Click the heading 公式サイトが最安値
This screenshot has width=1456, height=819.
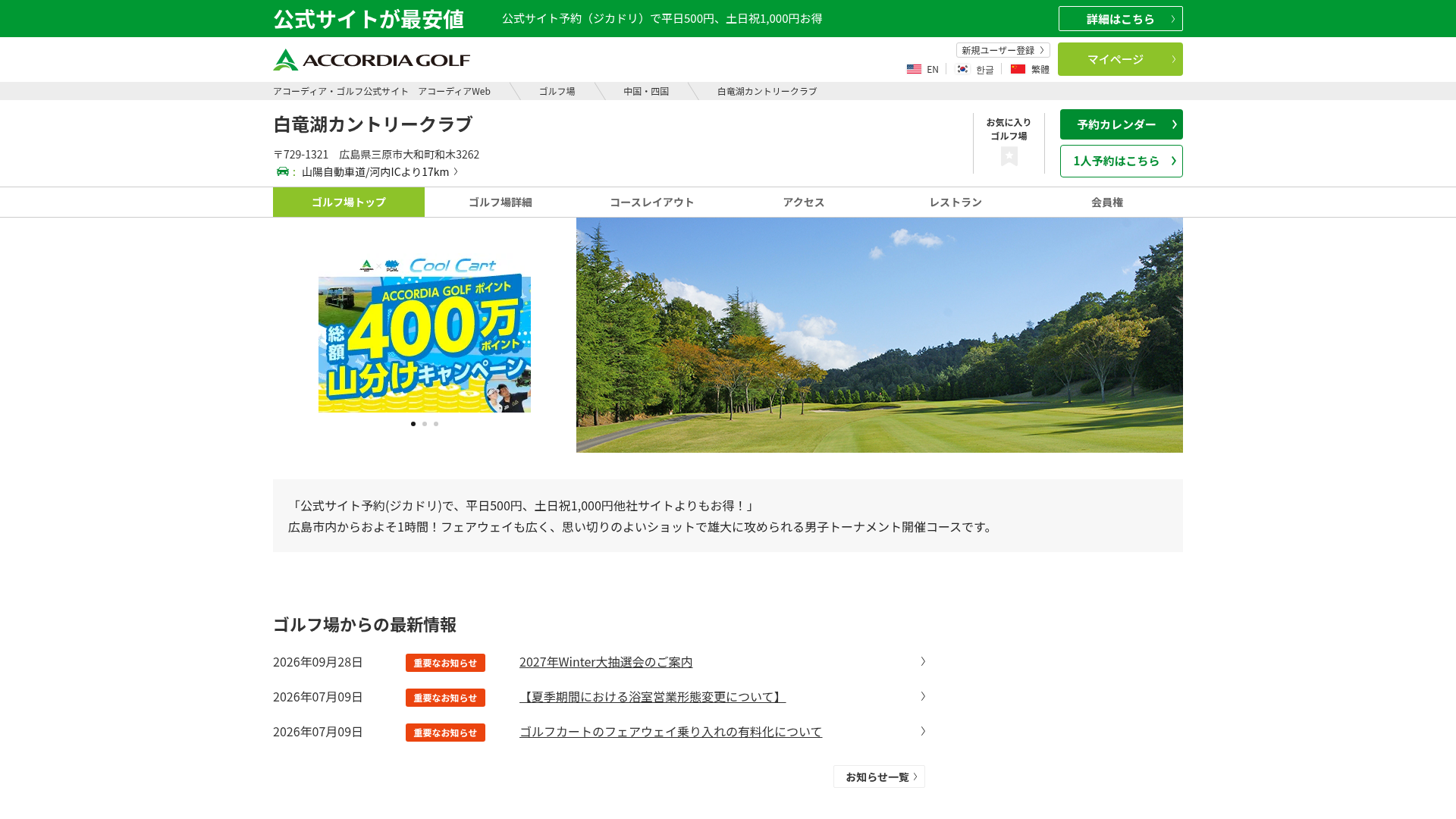pos(369,19)
